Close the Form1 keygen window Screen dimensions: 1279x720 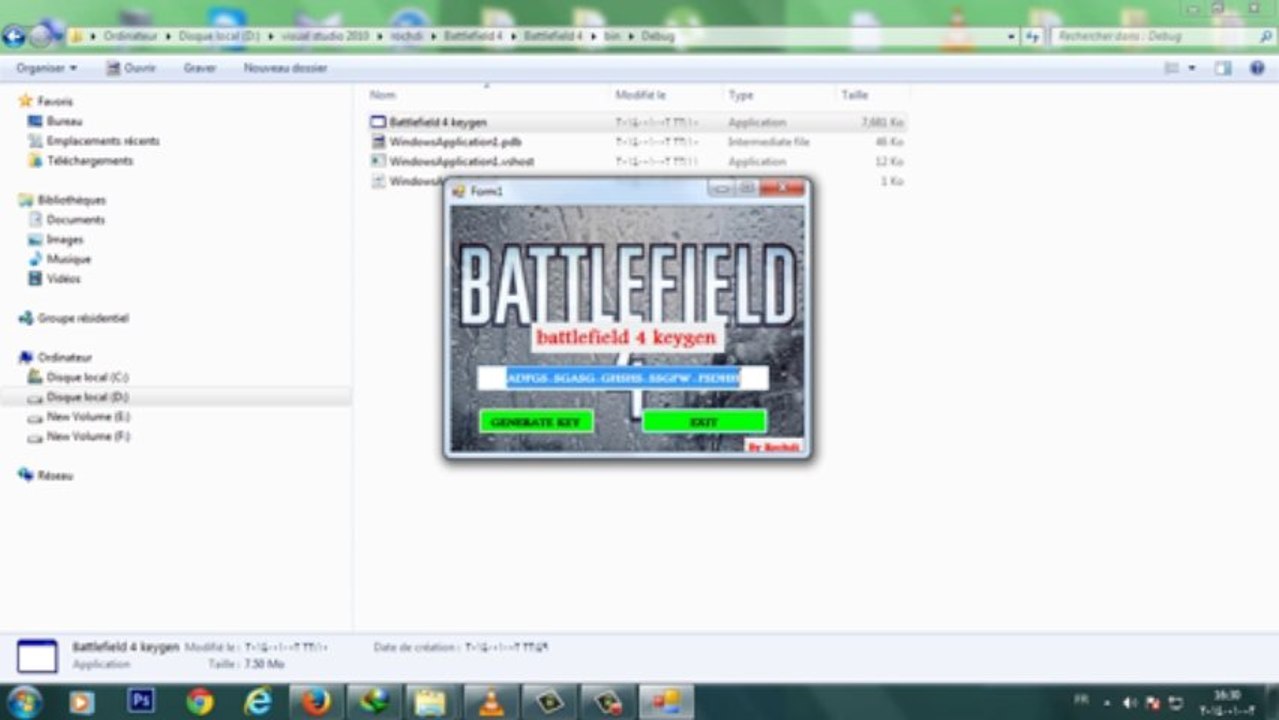pyautogui.click(x=783, y=188)
